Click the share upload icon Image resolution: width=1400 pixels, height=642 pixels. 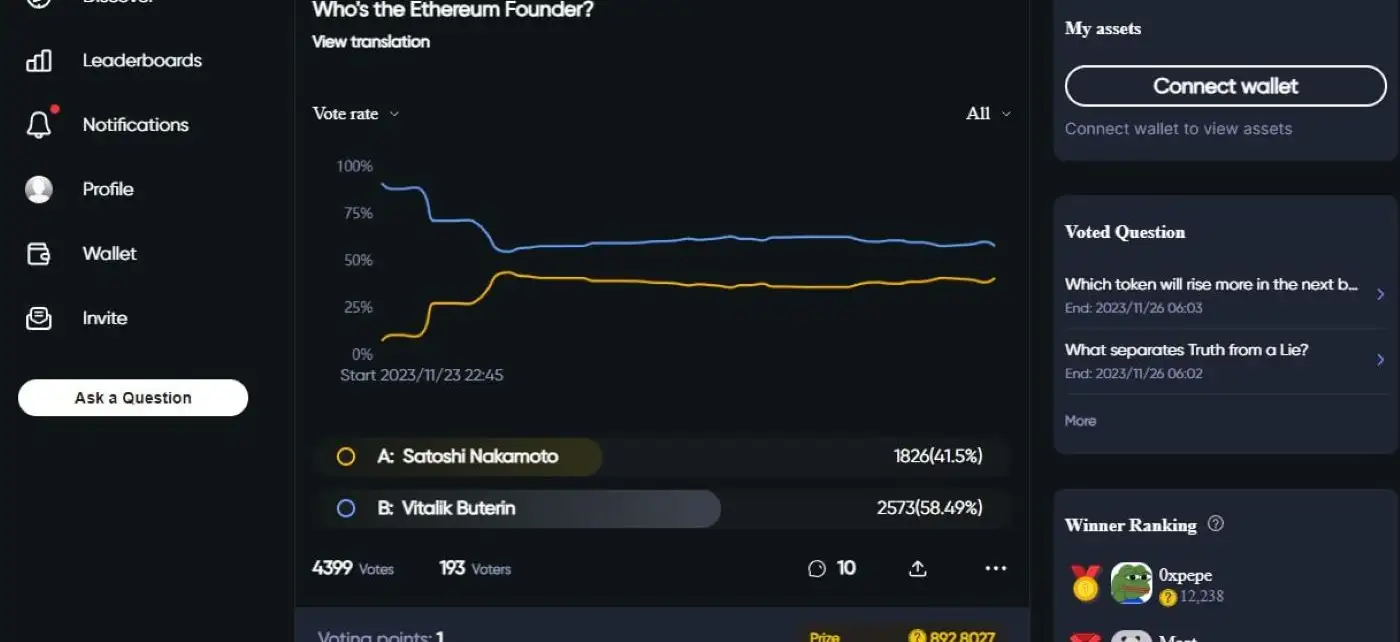[918, 569]
